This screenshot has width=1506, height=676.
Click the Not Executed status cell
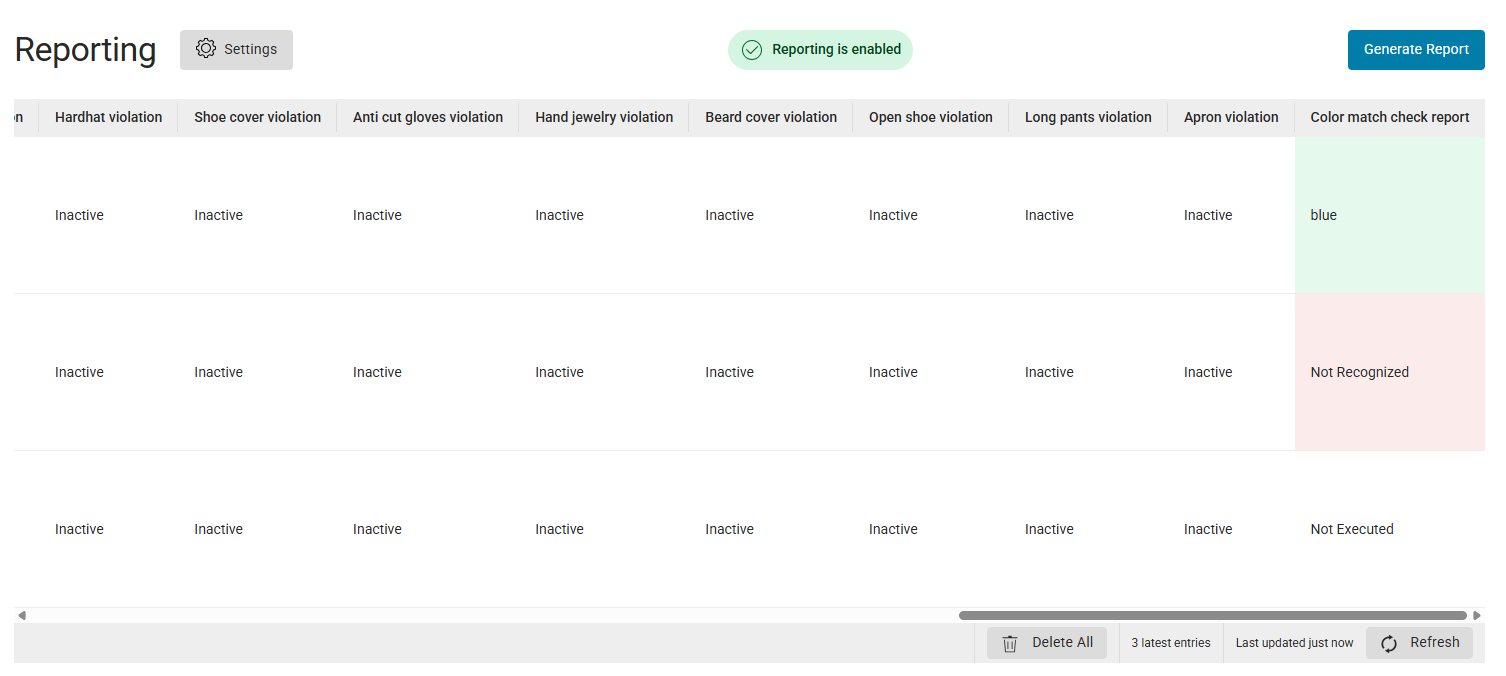[1351, 528]
